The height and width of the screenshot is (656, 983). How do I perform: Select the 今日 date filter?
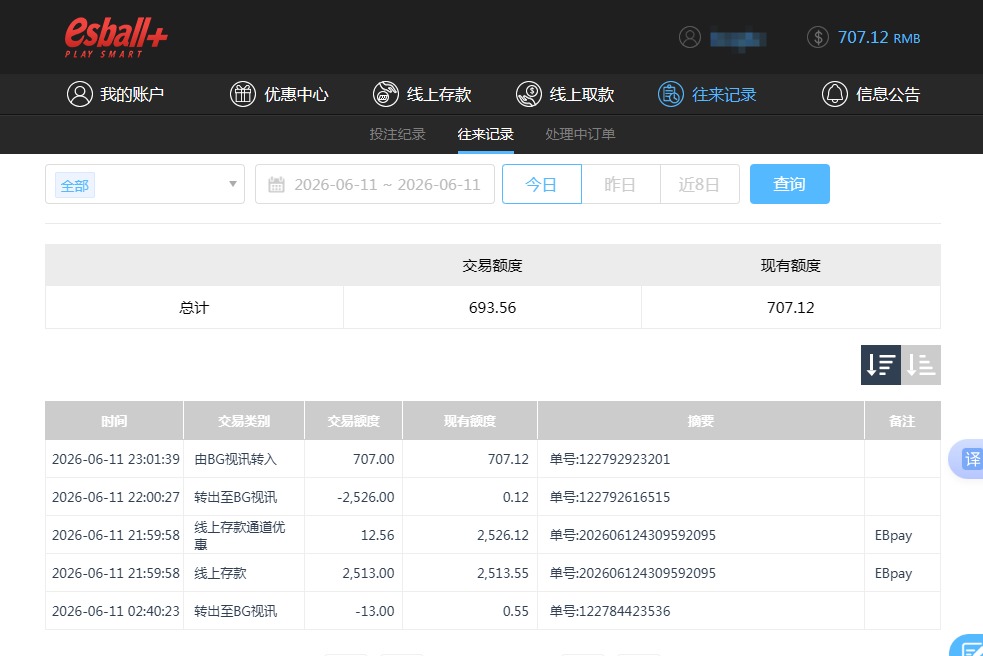[x=542, y=184]
